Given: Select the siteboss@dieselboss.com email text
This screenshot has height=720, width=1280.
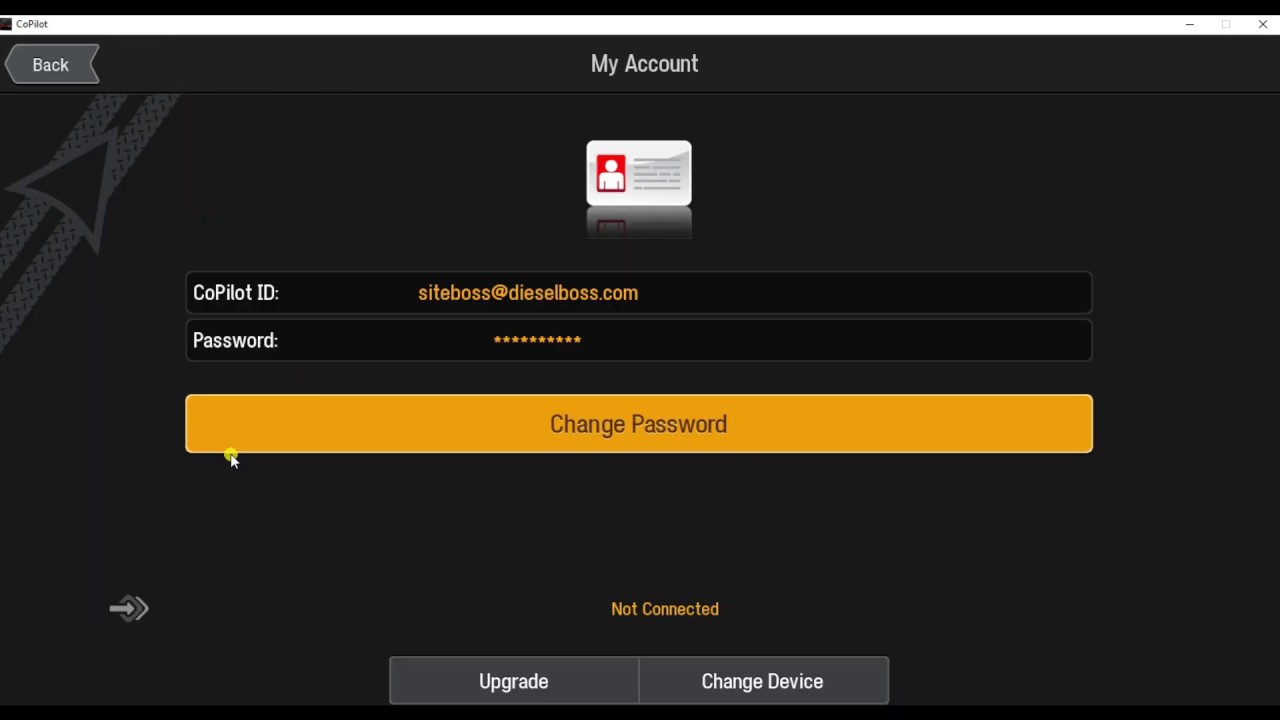Looking at the screenshot, I should click(x=528, y=293).
